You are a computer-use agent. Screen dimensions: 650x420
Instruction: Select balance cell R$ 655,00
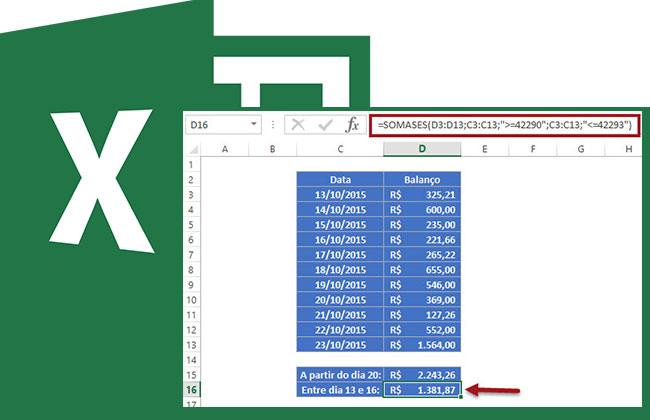click(x=422, y=269)
